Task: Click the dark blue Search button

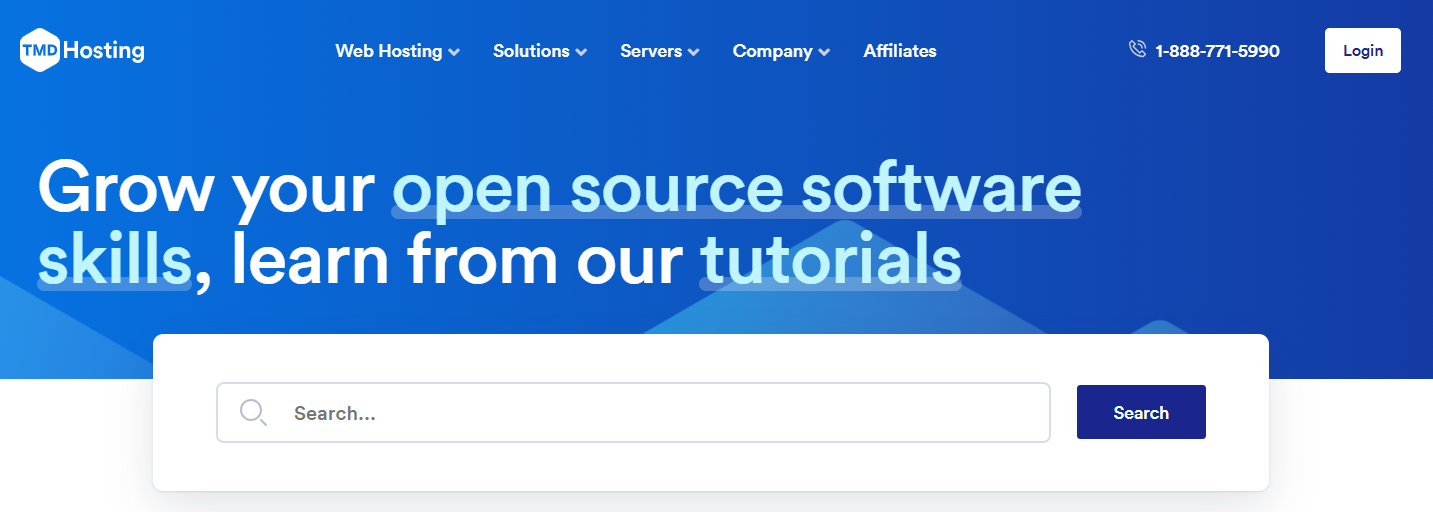Action: click(1141, 412)
